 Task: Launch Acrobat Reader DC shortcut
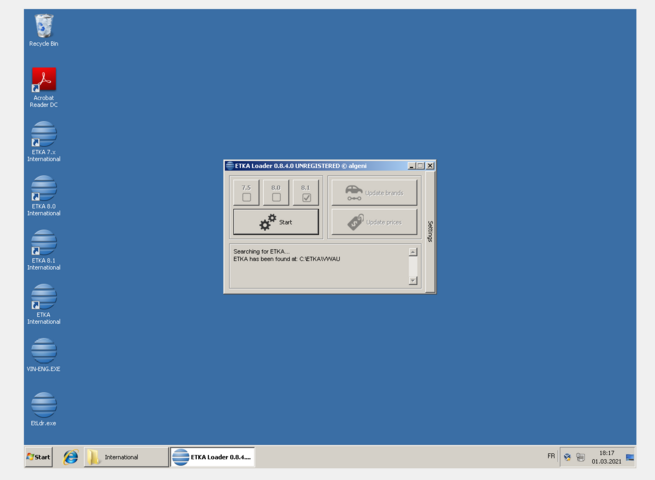(x=43, y=87)
